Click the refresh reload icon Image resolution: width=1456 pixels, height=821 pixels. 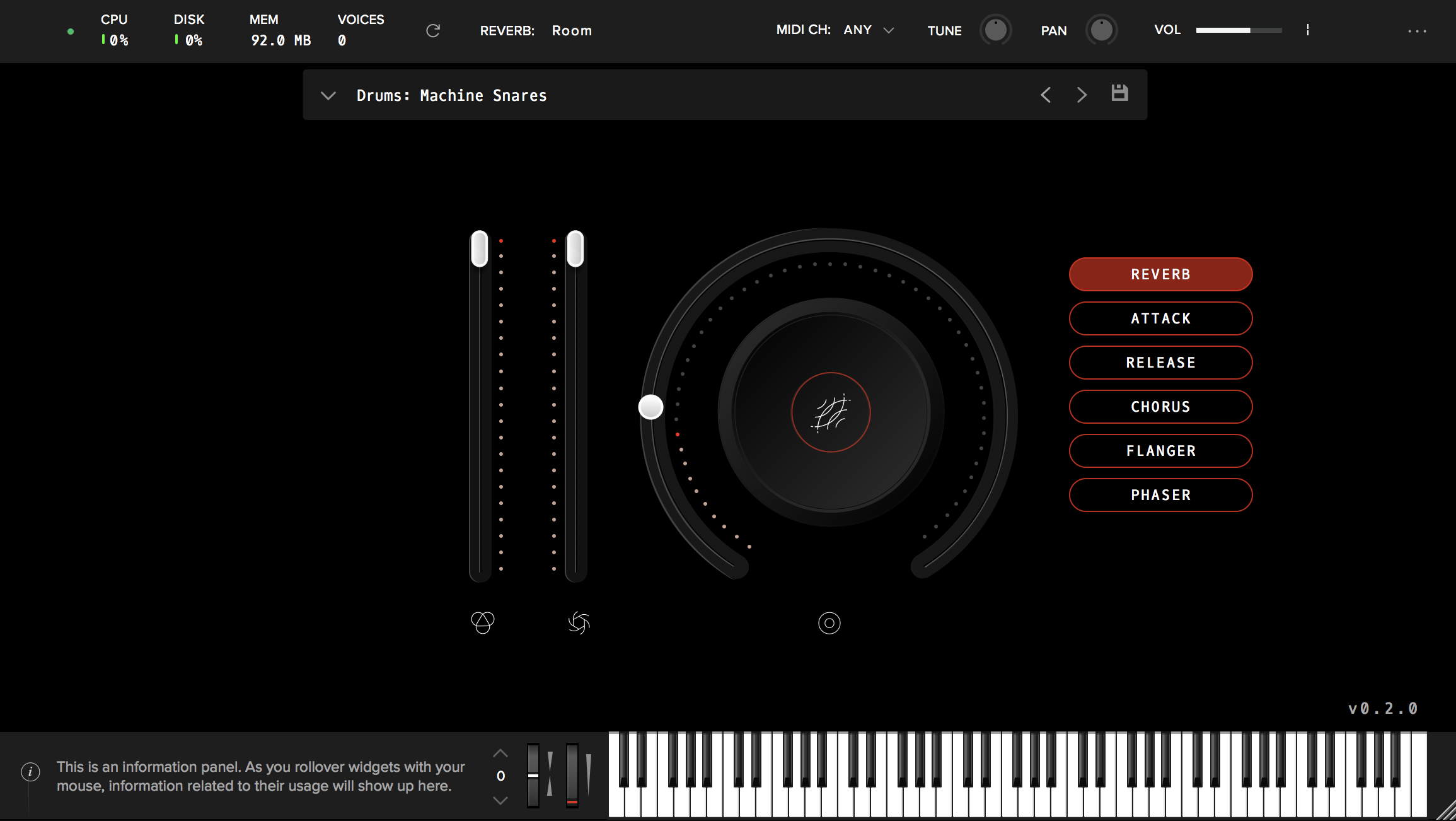[432, 30]
